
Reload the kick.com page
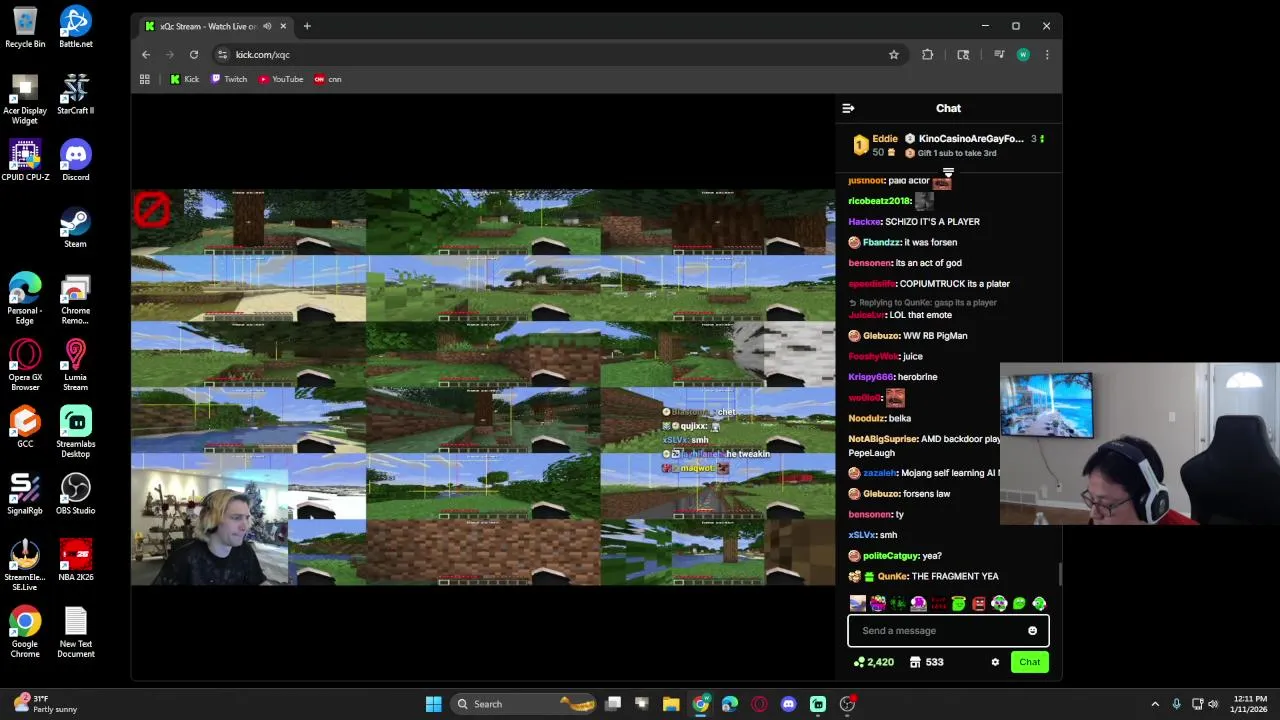pos(194,55)
